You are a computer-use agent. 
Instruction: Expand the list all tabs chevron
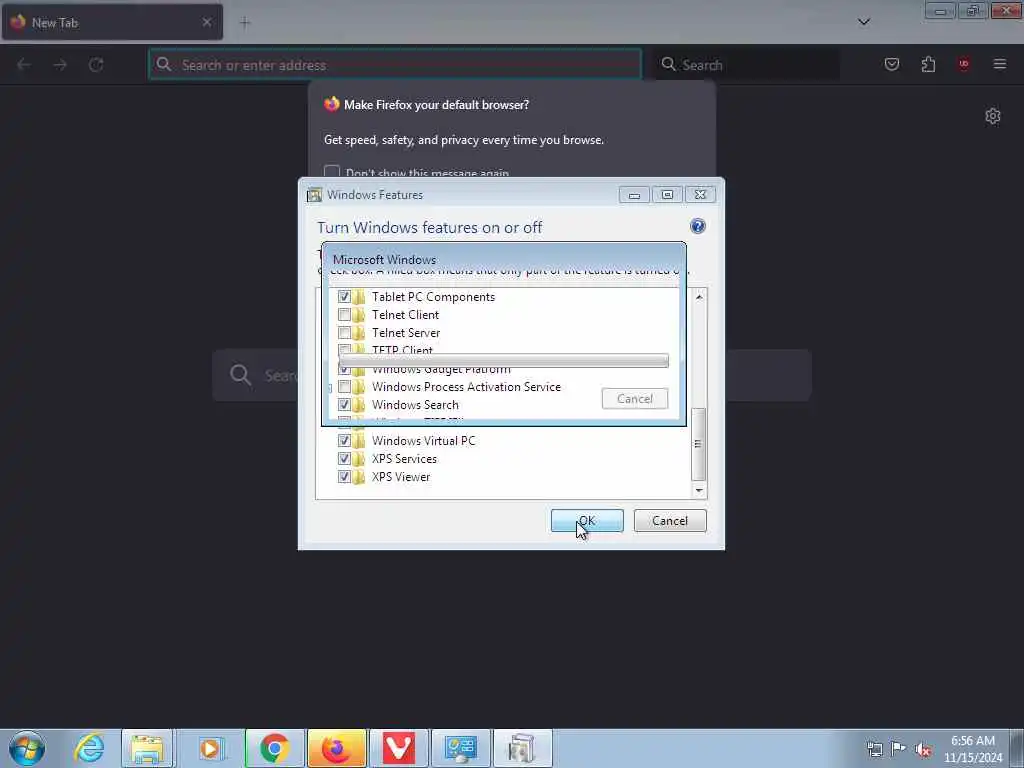[863, 22]
